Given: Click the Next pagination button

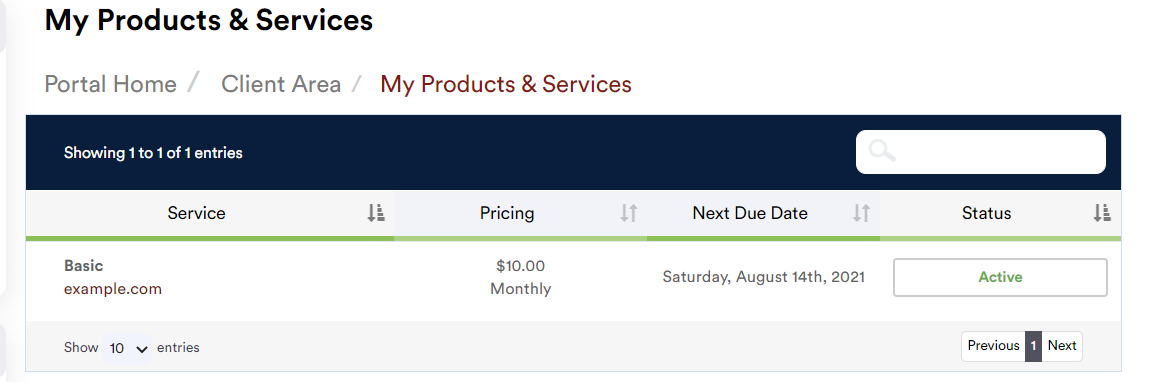Looking at the screenshot, I should click(x=1061, y=346).
